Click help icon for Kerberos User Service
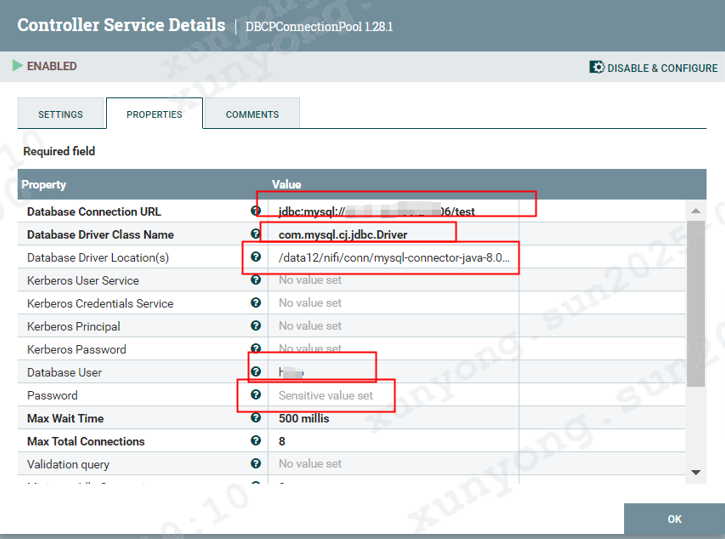Screen dimensions: 725x539 (255, 280)
